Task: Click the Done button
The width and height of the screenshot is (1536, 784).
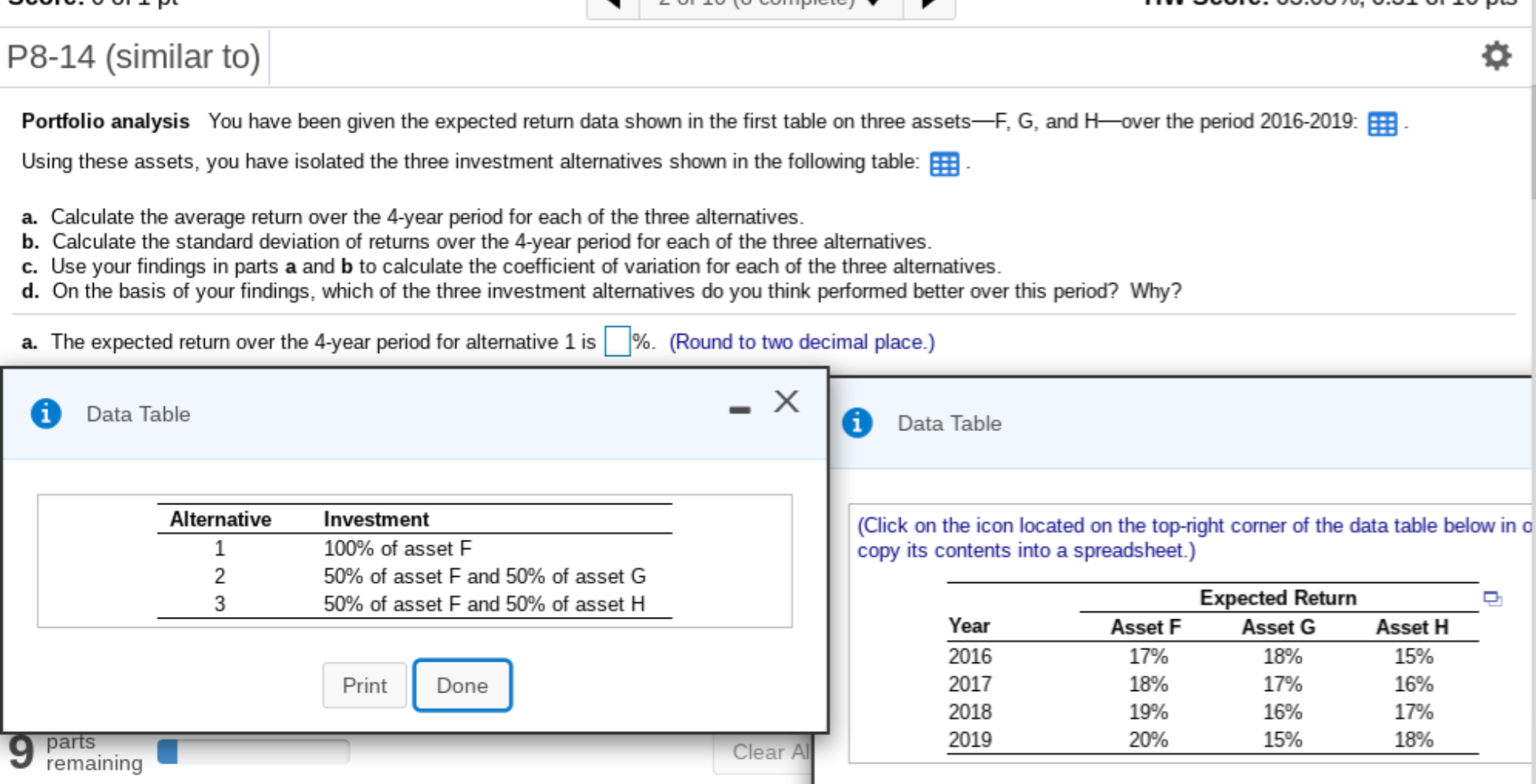Action: [x=462, y=685]
